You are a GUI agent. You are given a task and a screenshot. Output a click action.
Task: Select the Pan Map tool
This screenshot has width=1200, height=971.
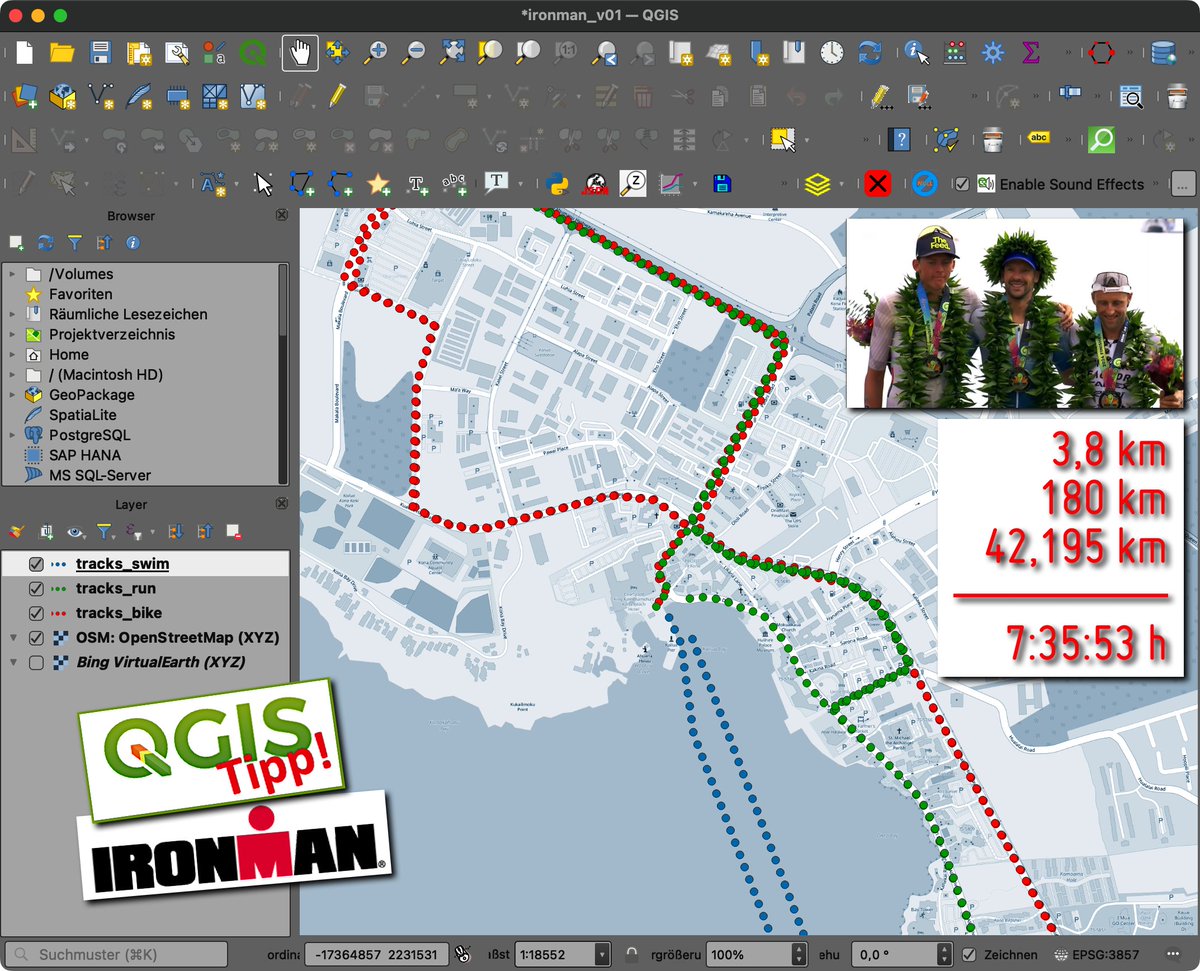click(297, 52)
